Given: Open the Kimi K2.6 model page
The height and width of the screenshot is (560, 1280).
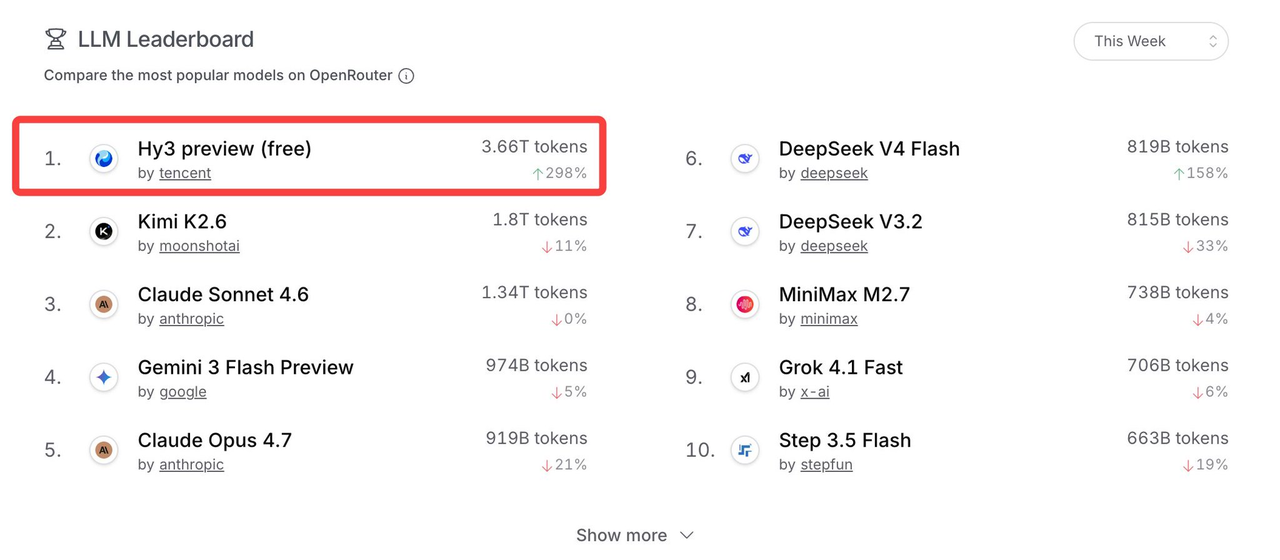Looking at the screenshot, I should point(182,222).
